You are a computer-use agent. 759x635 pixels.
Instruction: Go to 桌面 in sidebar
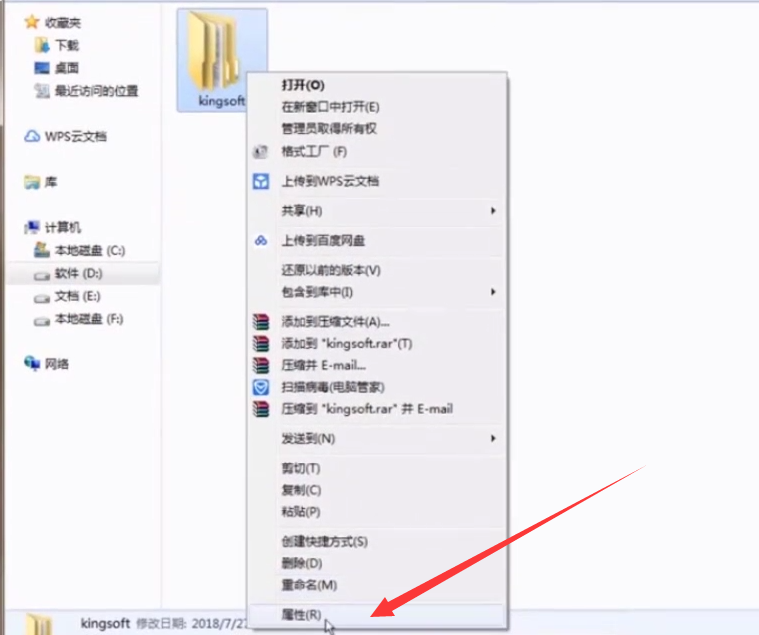[x=67, y=68]
